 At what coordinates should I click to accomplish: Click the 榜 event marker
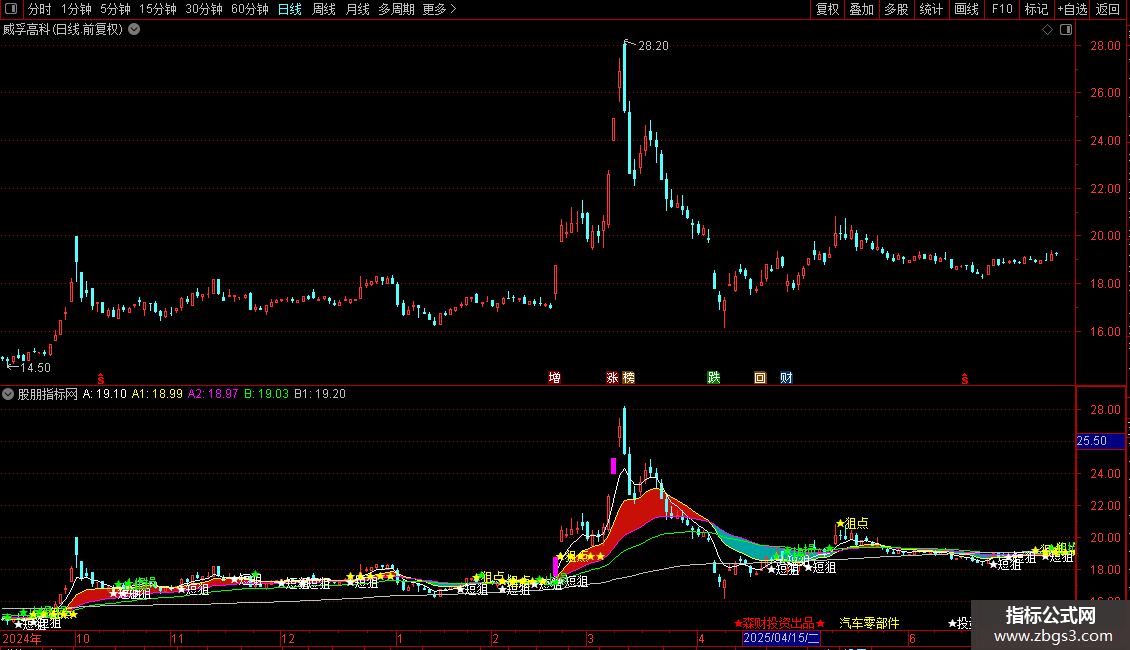click(628, 378)
